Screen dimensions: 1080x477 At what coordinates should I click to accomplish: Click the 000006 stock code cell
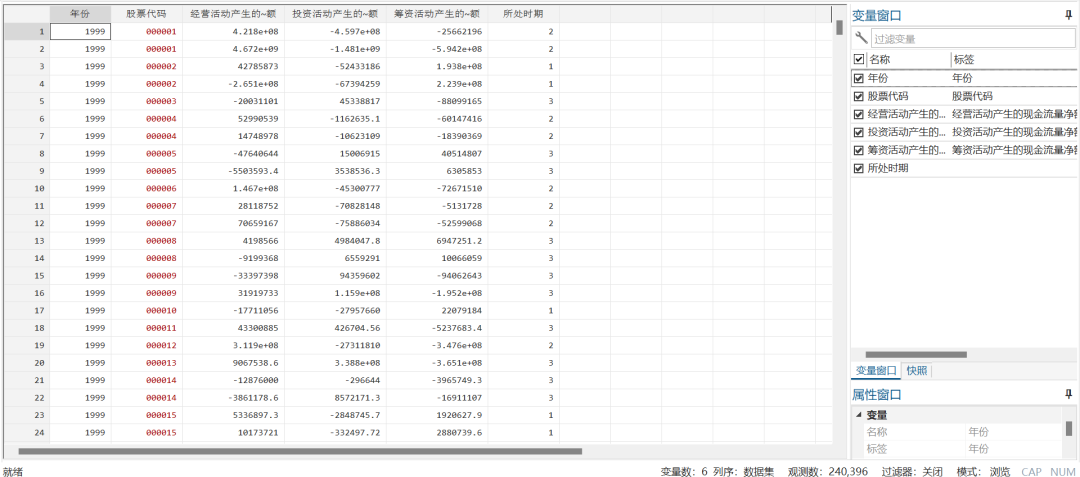tap(146, 189)
